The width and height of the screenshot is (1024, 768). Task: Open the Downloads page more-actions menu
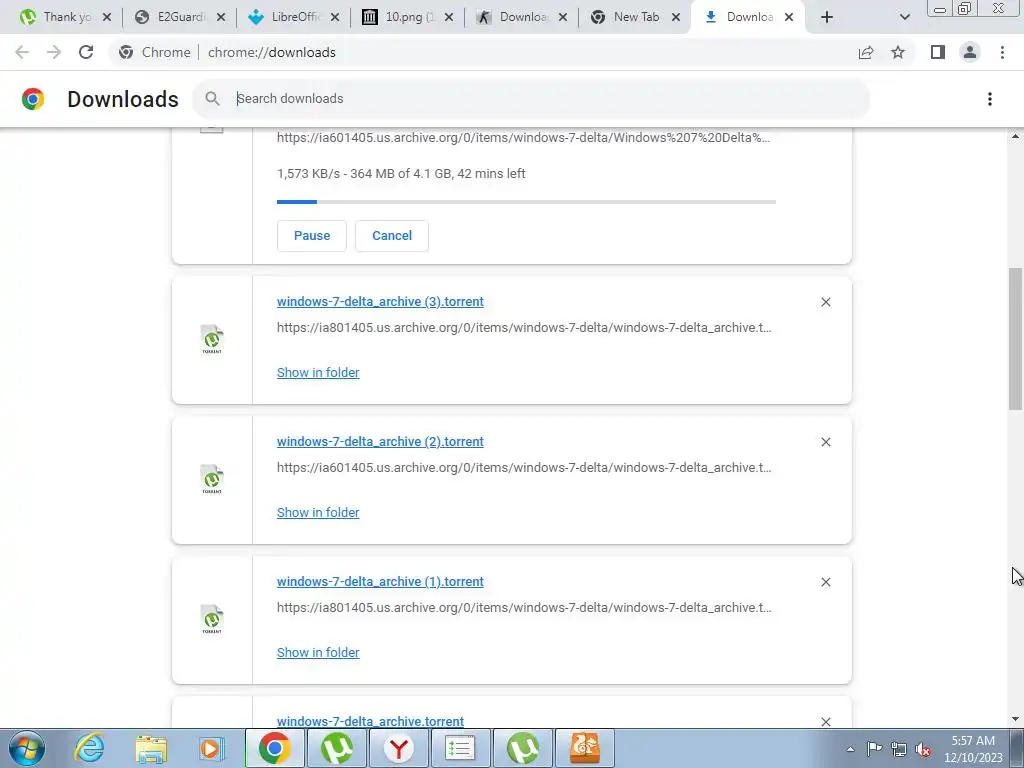click(990, 99)
